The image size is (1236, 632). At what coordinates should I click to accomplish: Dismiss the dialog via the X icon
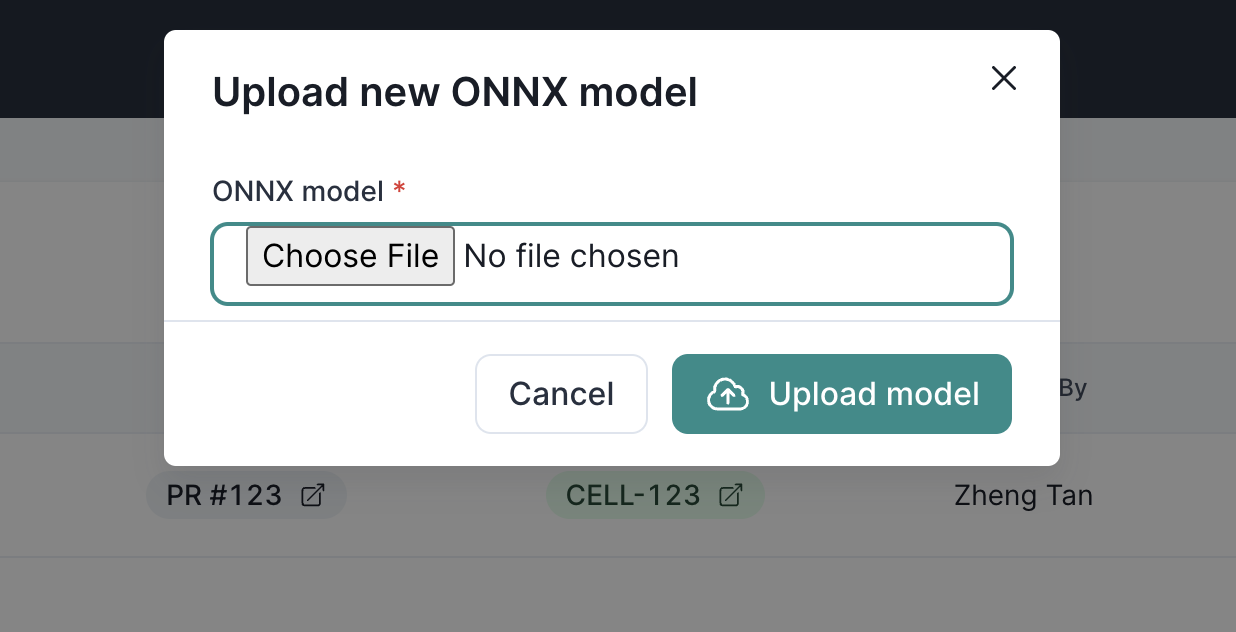pyautogui.click(x=1003, y=78)
